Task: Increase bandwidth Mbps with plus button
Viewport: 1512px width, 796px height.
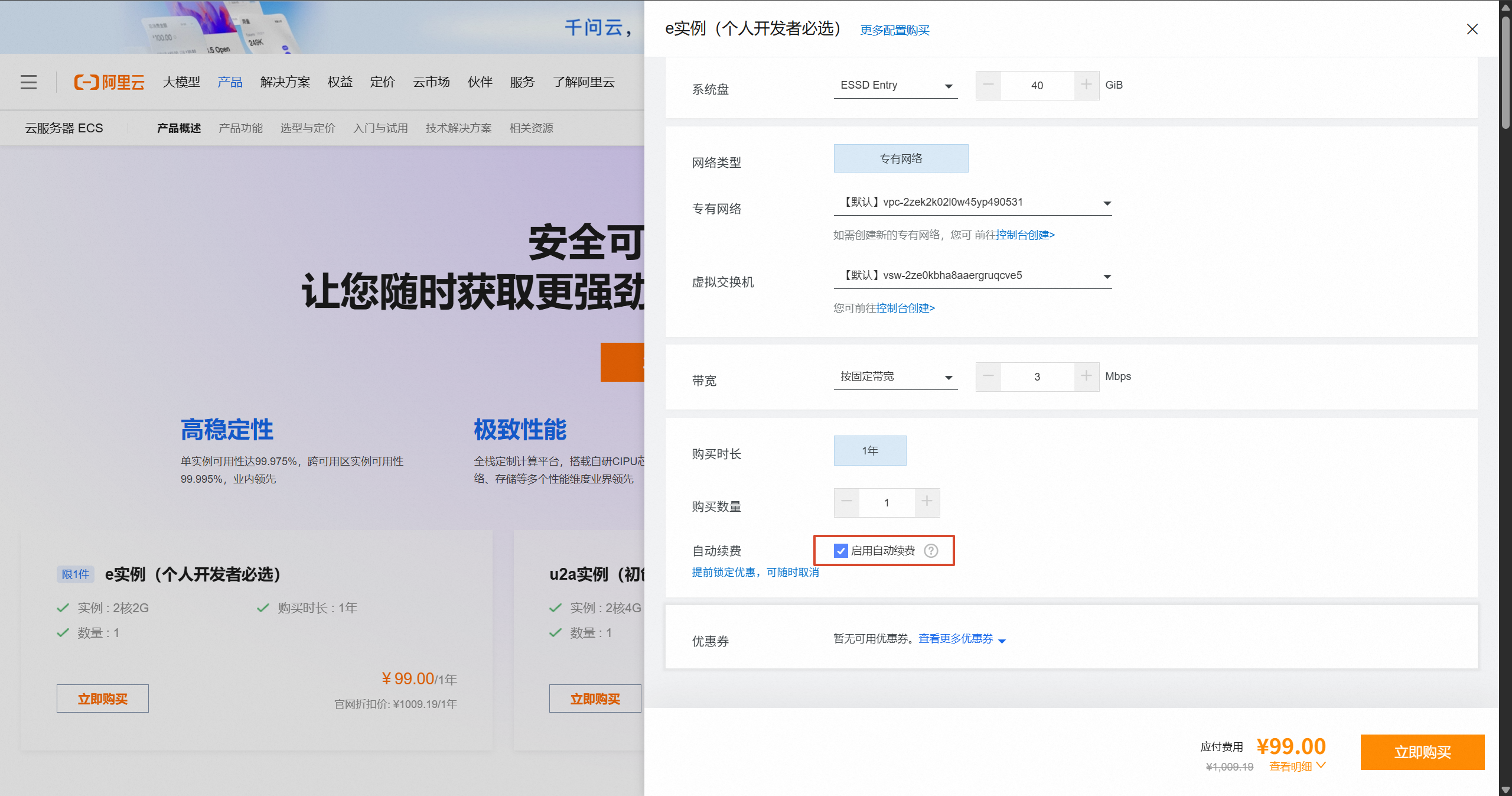Action: [1086, 376]
